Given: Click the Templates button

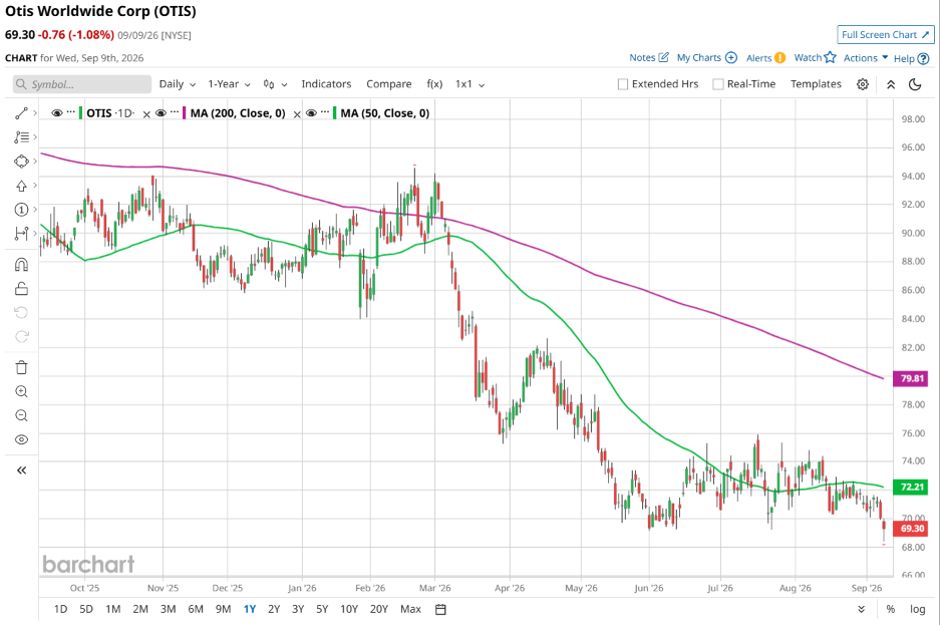Looking at the screenshot, I should pyautogui.click(x=815, y=84).
